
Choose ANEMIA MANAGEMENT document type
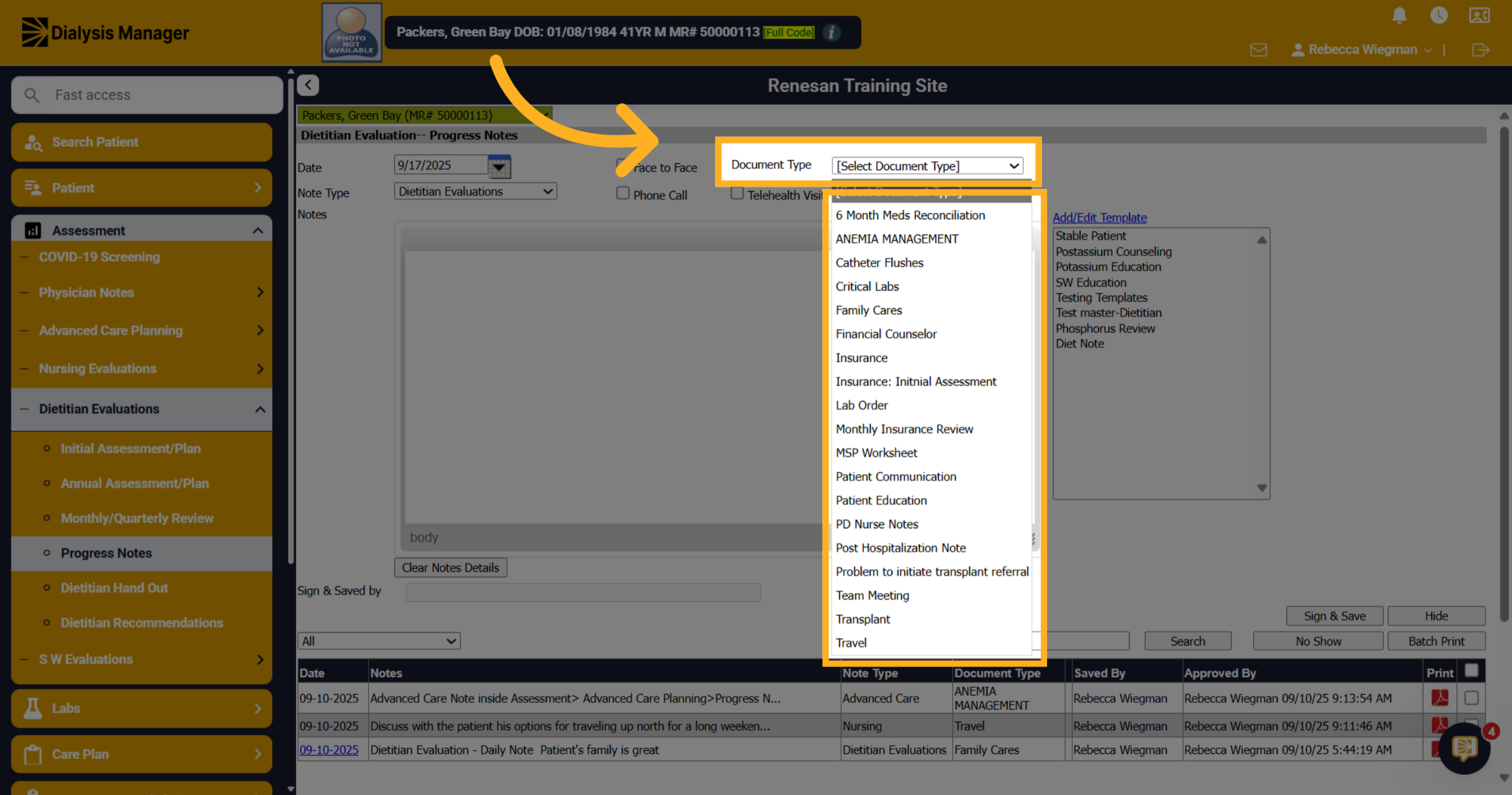tap(896, 239)
